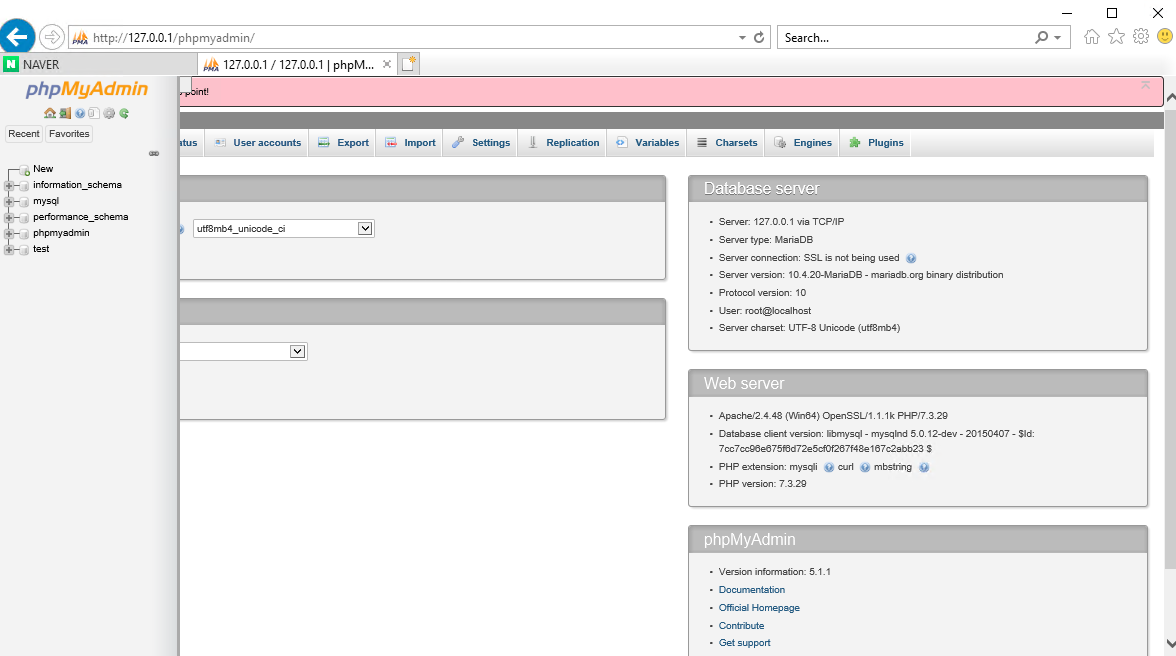The height and width of the screenshot is (656, 1176).
Task: Open the Replication tab
Action: 563,142
